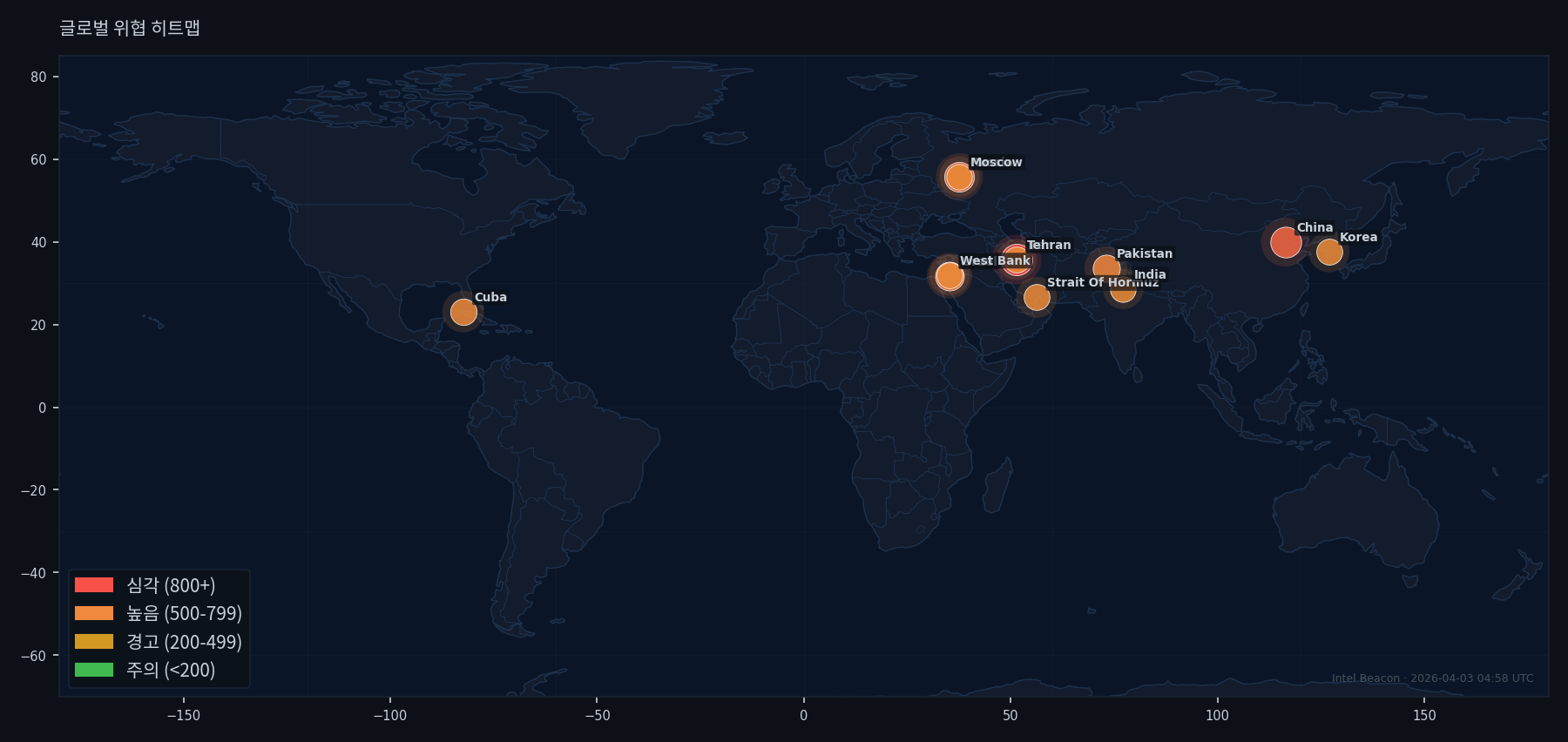Click the West Bank label
This screenshot has width=1568, height=742.
click(996, 260)
